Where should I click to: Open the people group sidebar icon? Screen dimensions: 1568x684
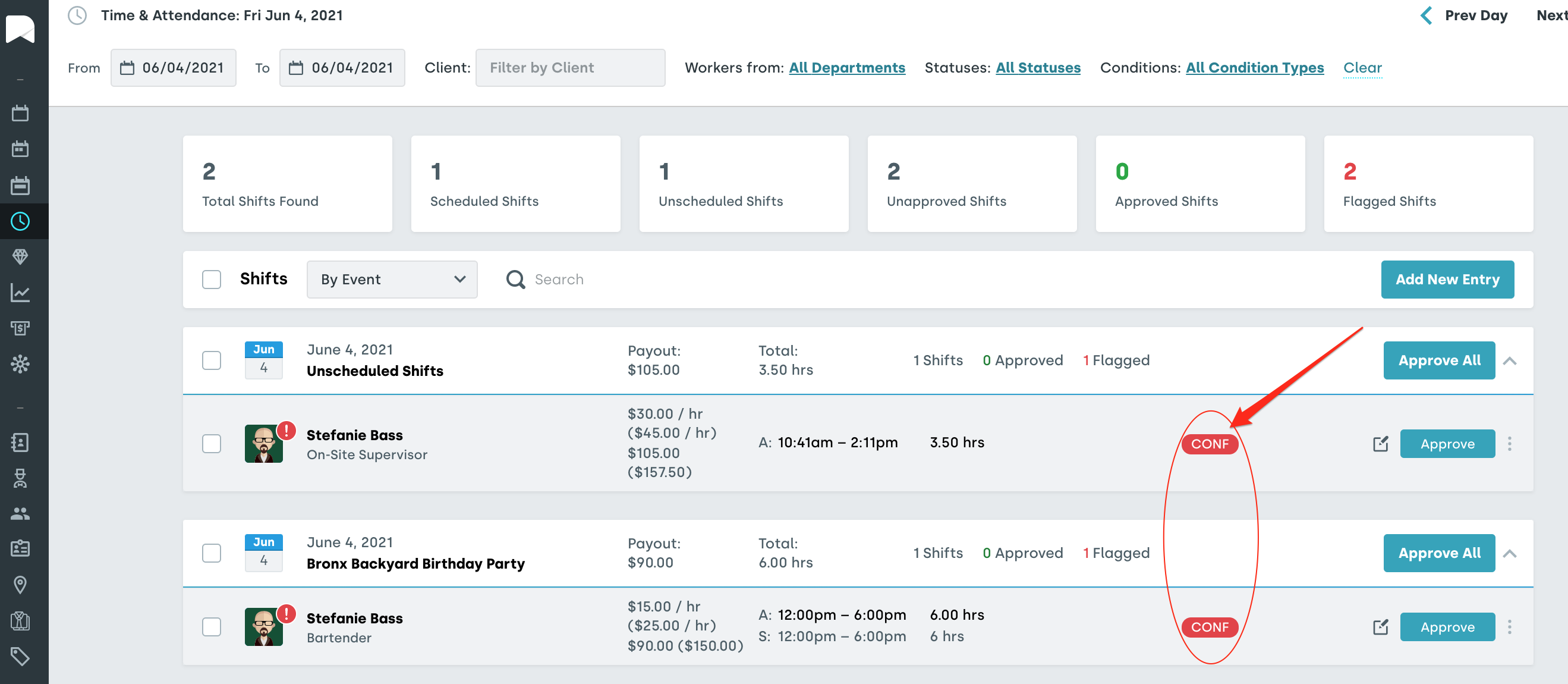click(20, 513)
